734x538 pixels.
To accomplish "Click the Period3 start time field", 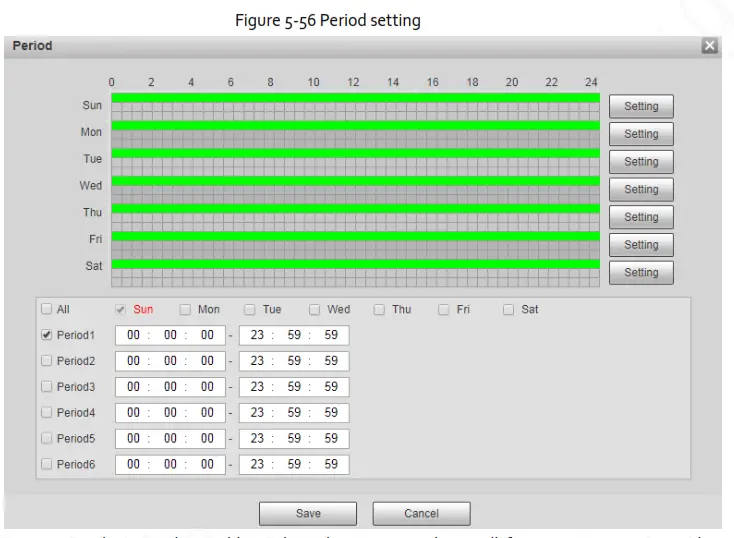I will [x=170, y=387].
